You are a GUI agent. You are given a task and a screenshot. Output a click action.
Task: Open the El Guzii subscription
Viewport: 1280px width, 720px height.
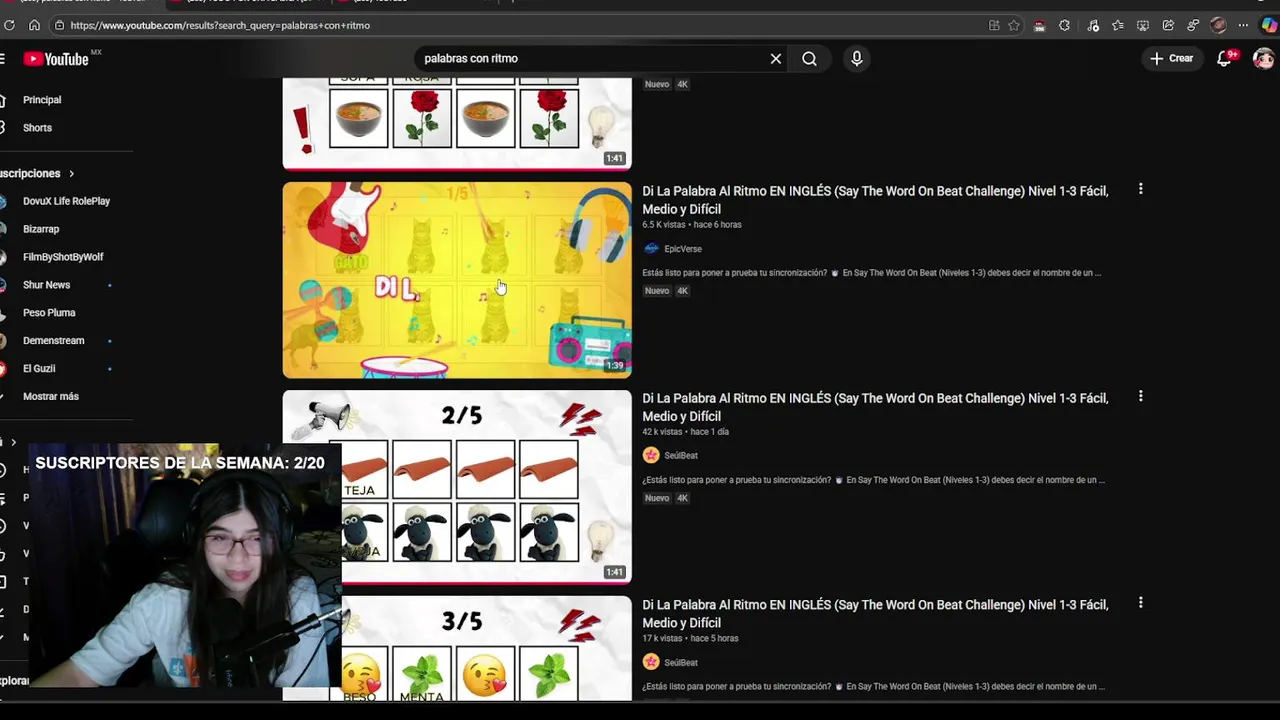(39, 369)
